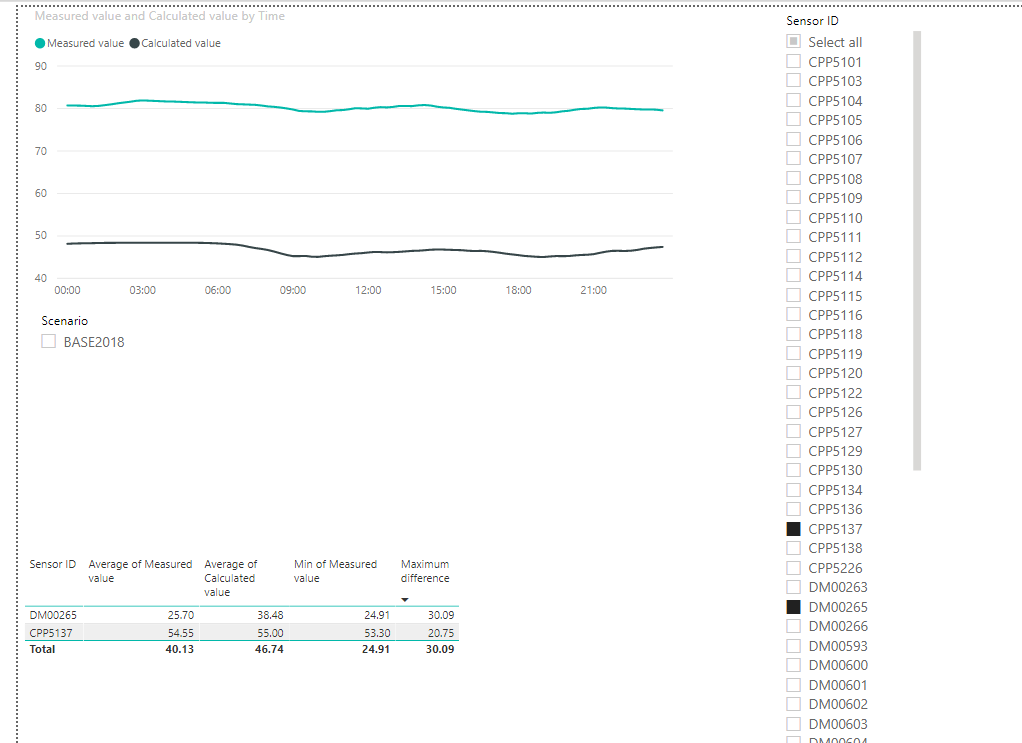
Task: Click the sort arrow under Maximum difference
Action: pyautogui.click(x=404, y=600)
